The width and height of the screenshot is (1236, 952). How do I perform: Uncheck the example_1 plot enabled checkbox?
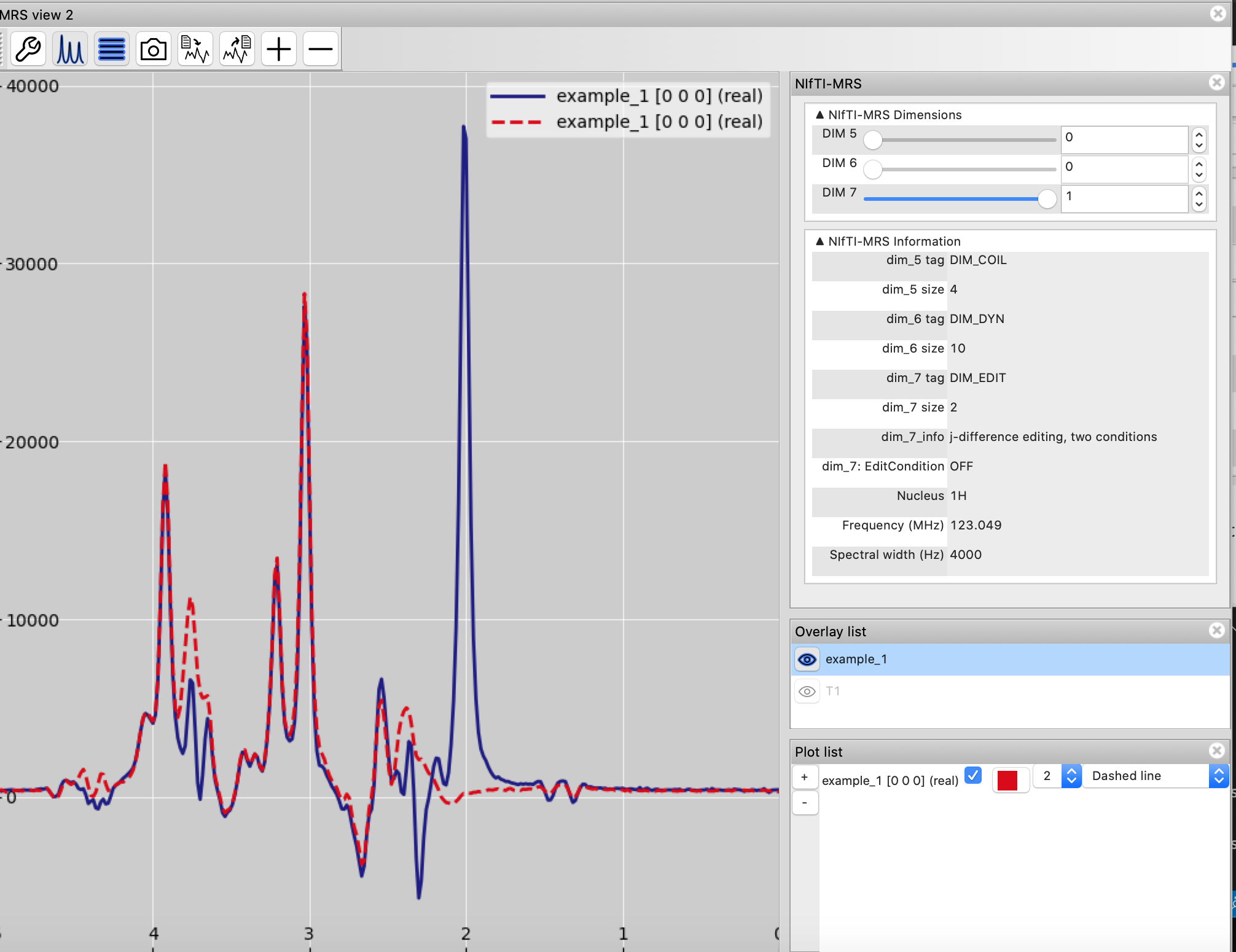click(973, 775)
